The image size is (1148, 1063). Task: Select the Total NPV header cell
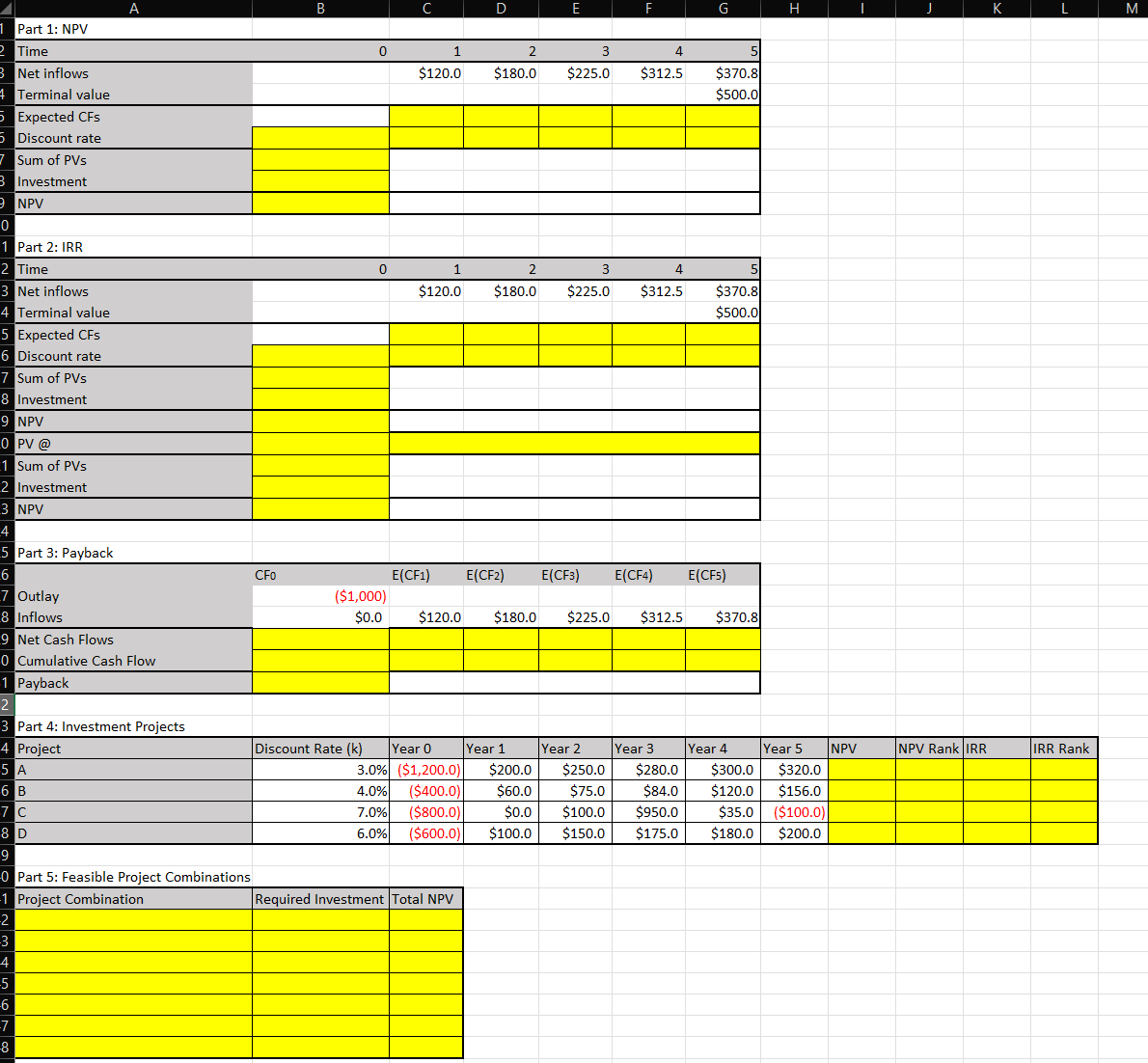click(425, 898)
